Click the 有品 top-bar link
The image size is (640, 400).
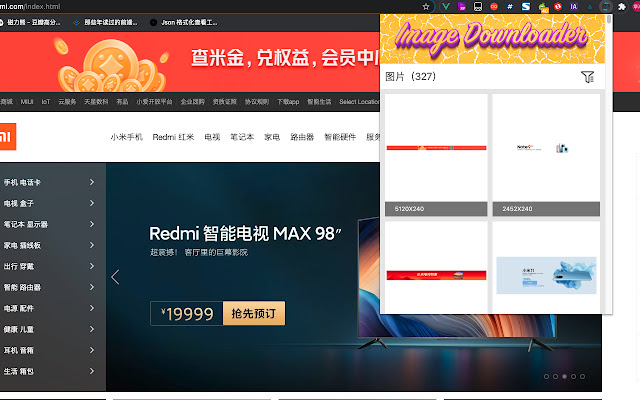click(x=122, y=102)
